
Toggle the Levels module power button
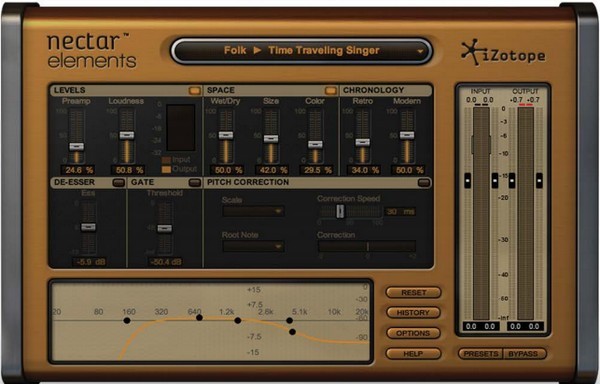(x=194, y=91)
